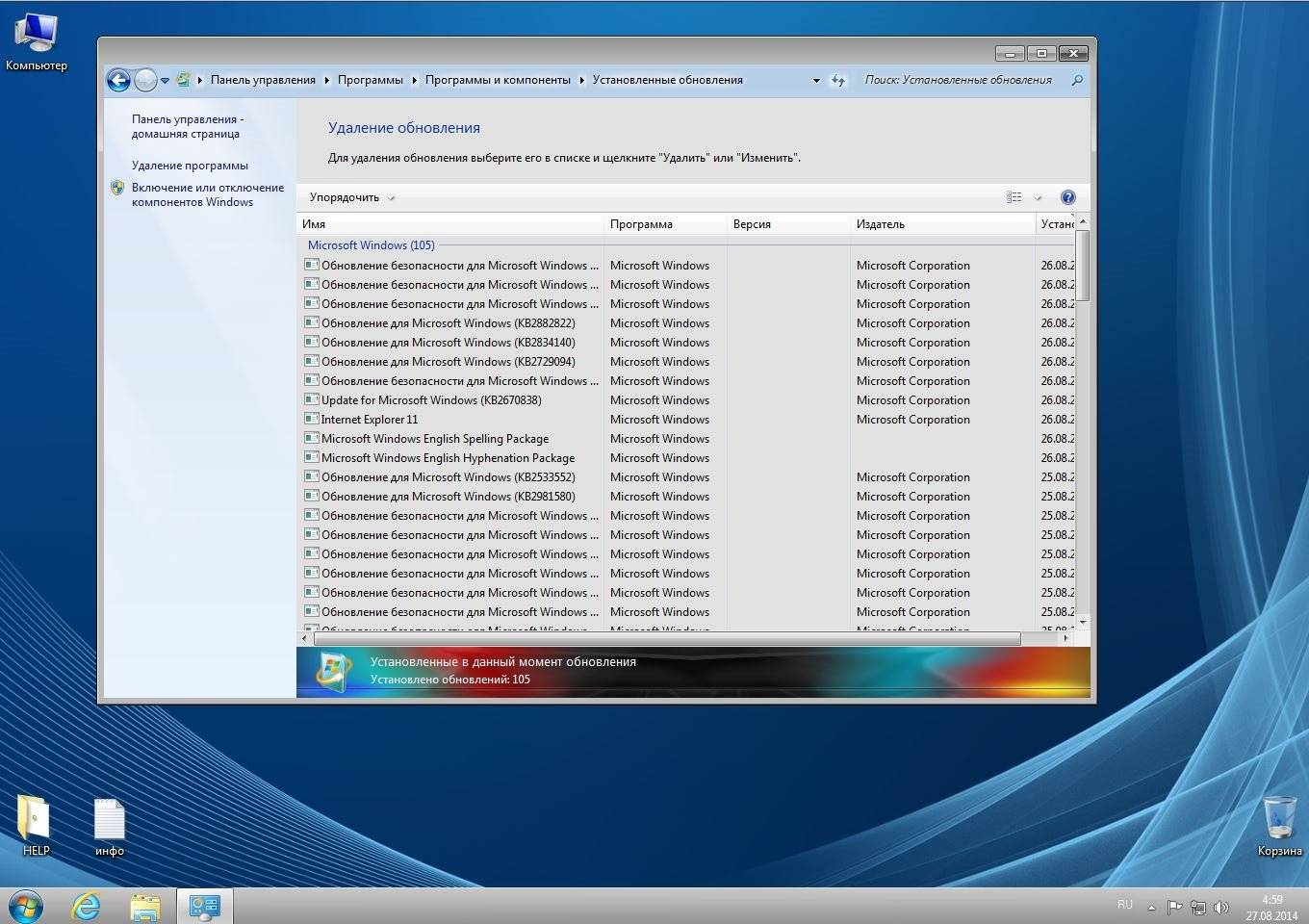Open the 'Компьютер' desktop icon
This screenshot has height=924, width=1309.
37,42
